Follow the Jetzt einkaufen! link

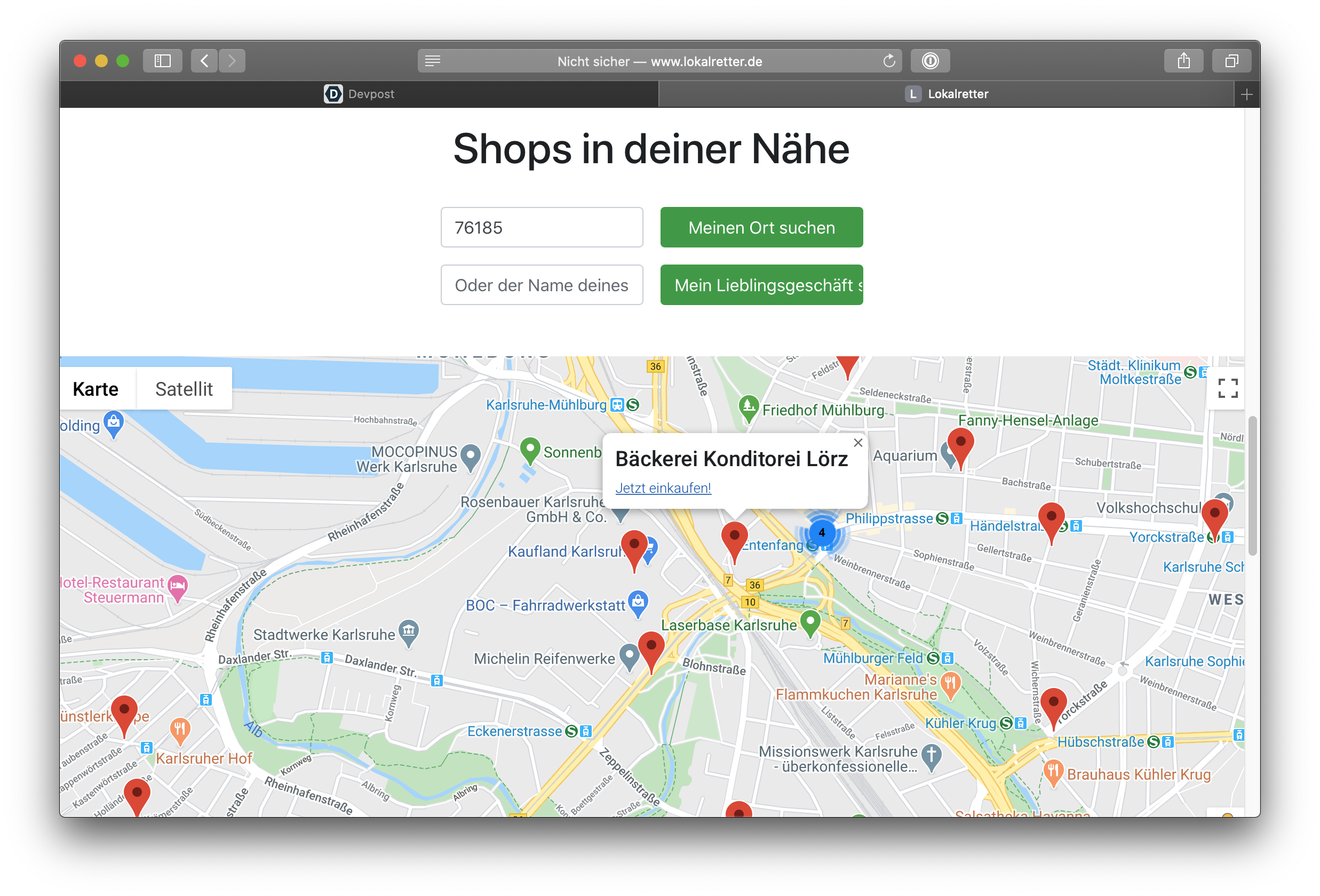click(663, 488)
